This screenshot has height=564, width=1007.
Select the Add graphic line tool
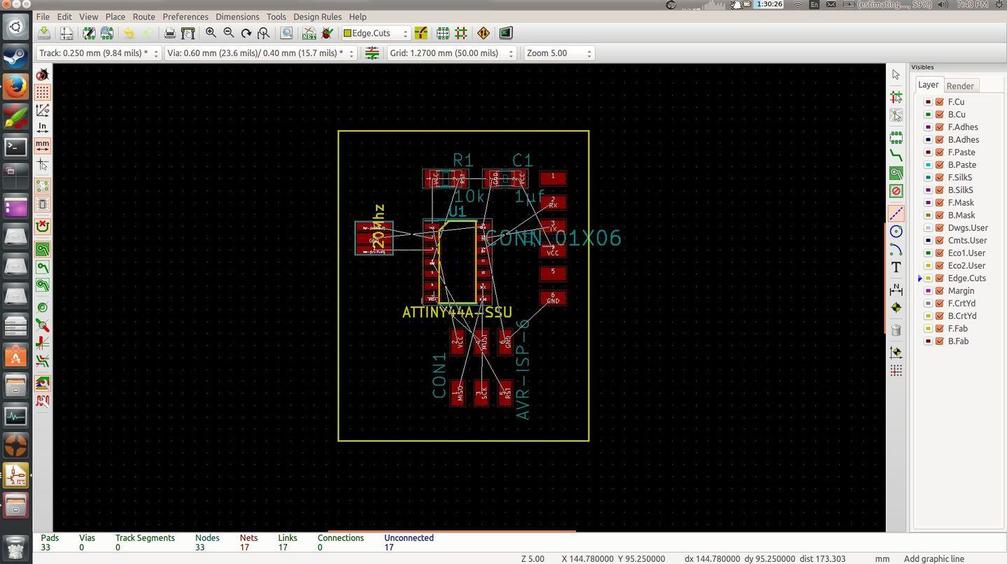(897, 214)
